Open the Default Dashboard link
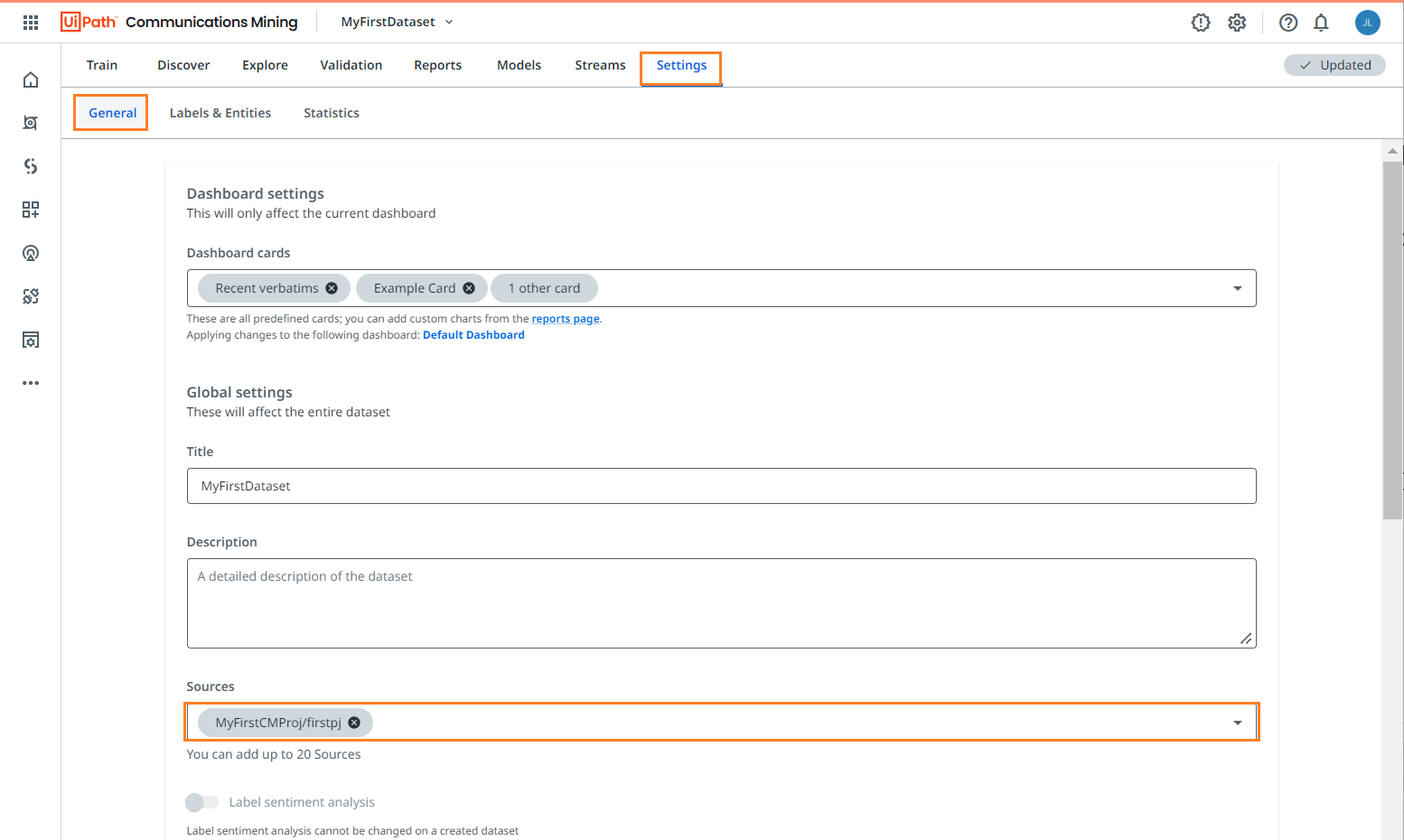This screenshot has width=1404, height=840. tap(473, 335)
